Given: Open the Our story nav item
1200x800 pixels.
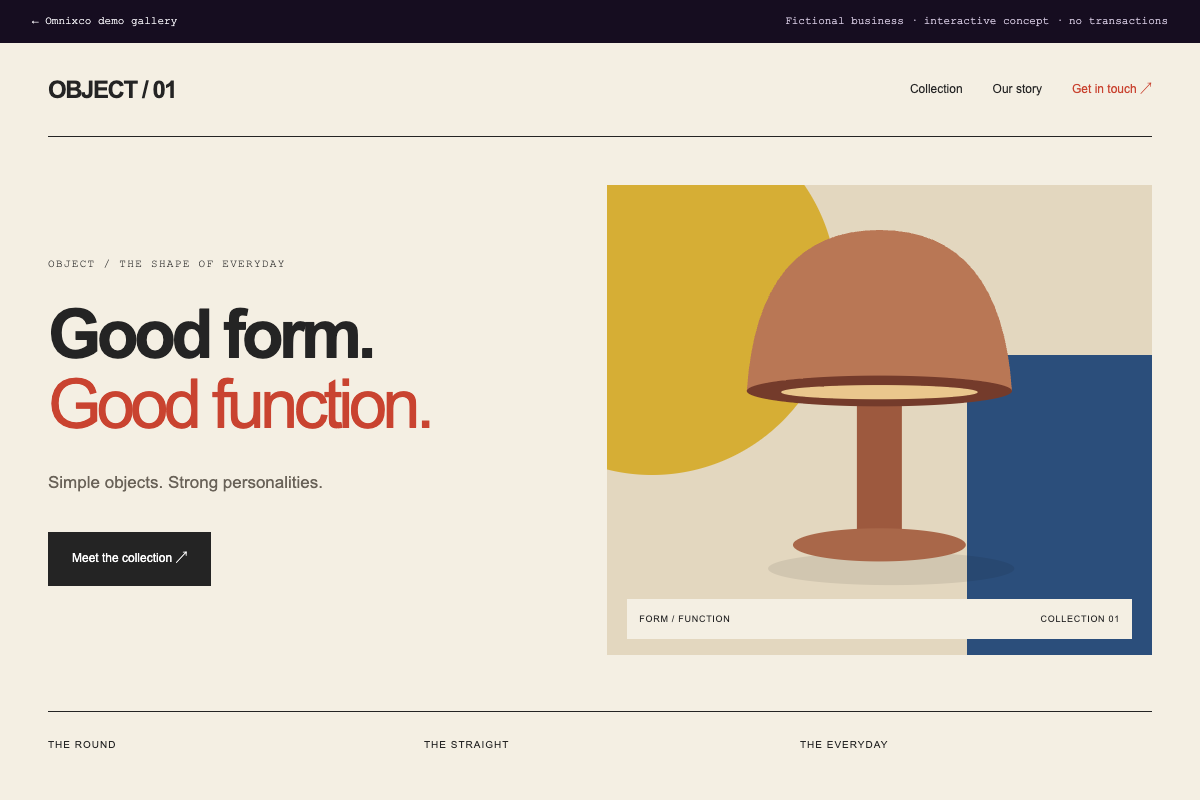Looking at the screenshot, I should [1017, 89].
